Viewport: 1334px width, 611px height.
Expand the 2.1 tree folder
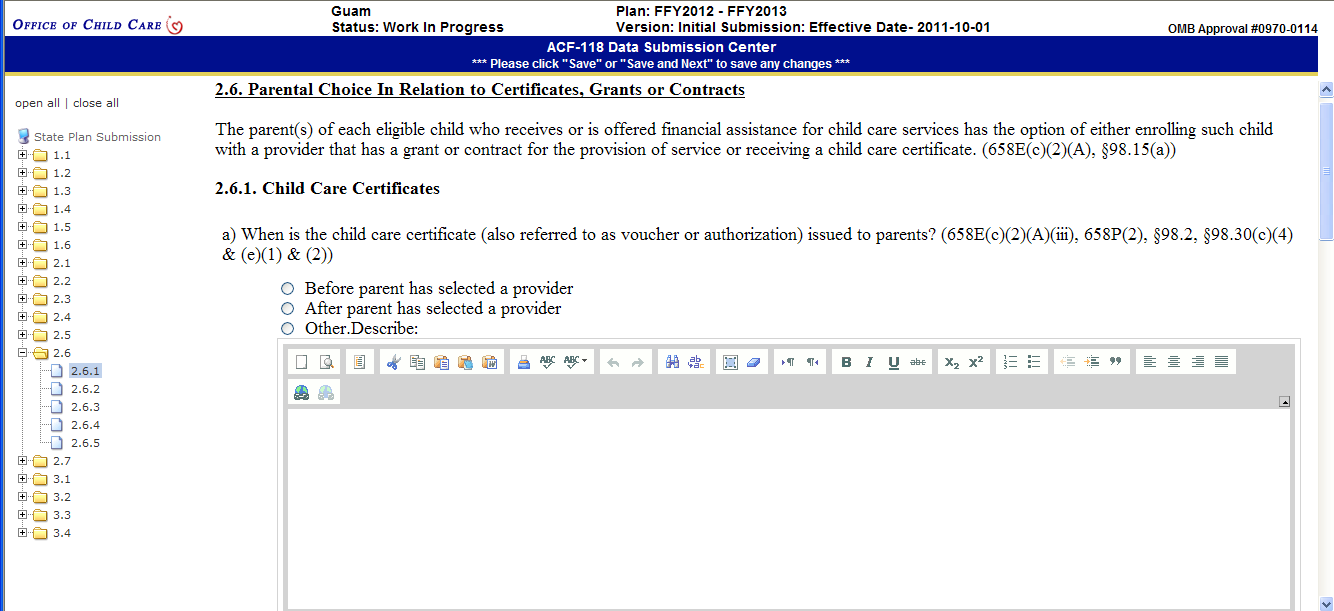click(x=23, y=263)
